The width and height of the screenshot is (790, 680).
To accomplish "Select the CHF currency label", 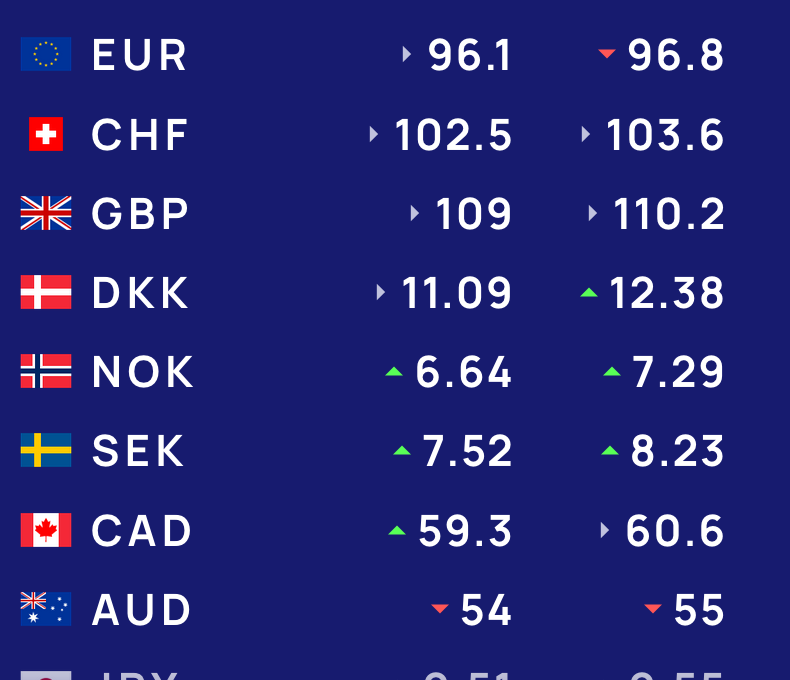I will 140,135.
